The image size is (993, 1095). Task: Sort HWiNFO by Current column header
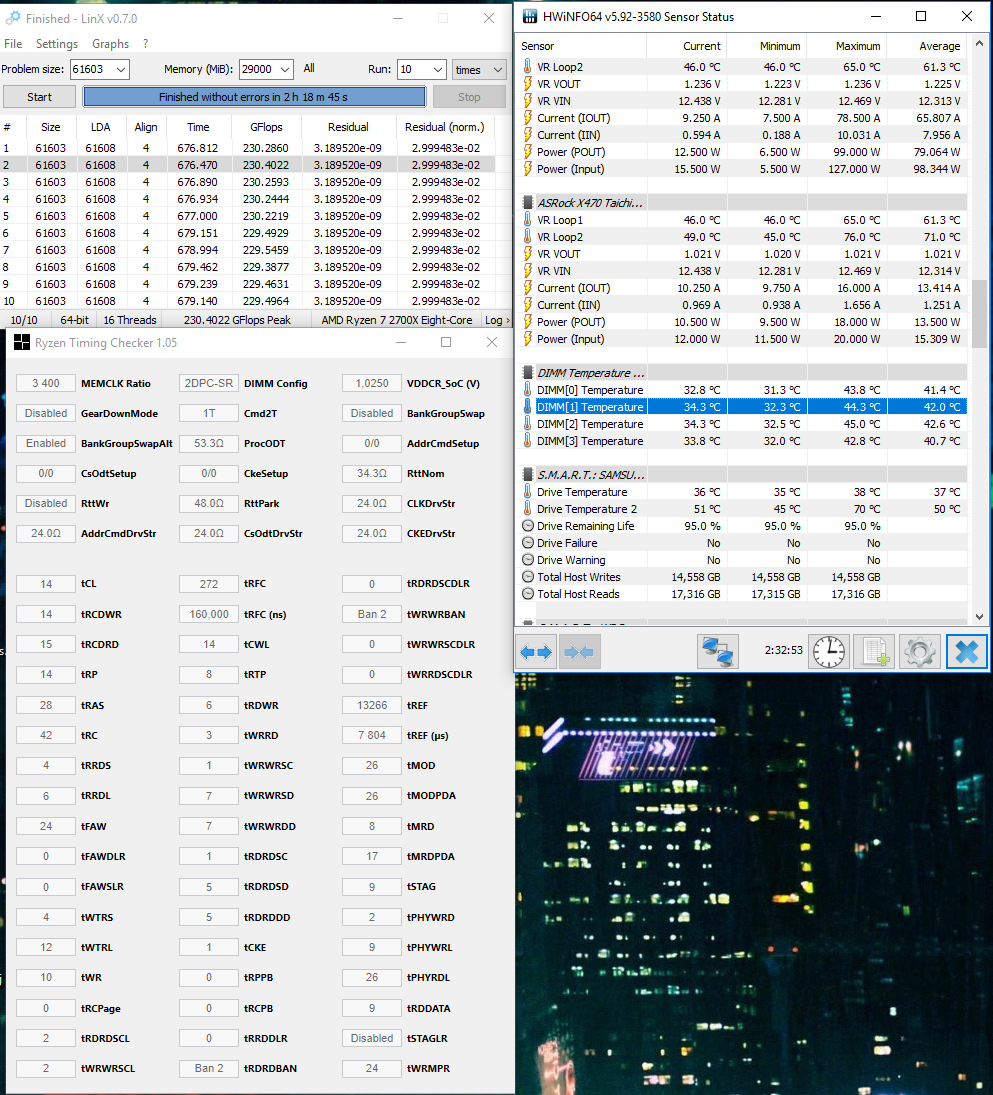coord(686,46)
